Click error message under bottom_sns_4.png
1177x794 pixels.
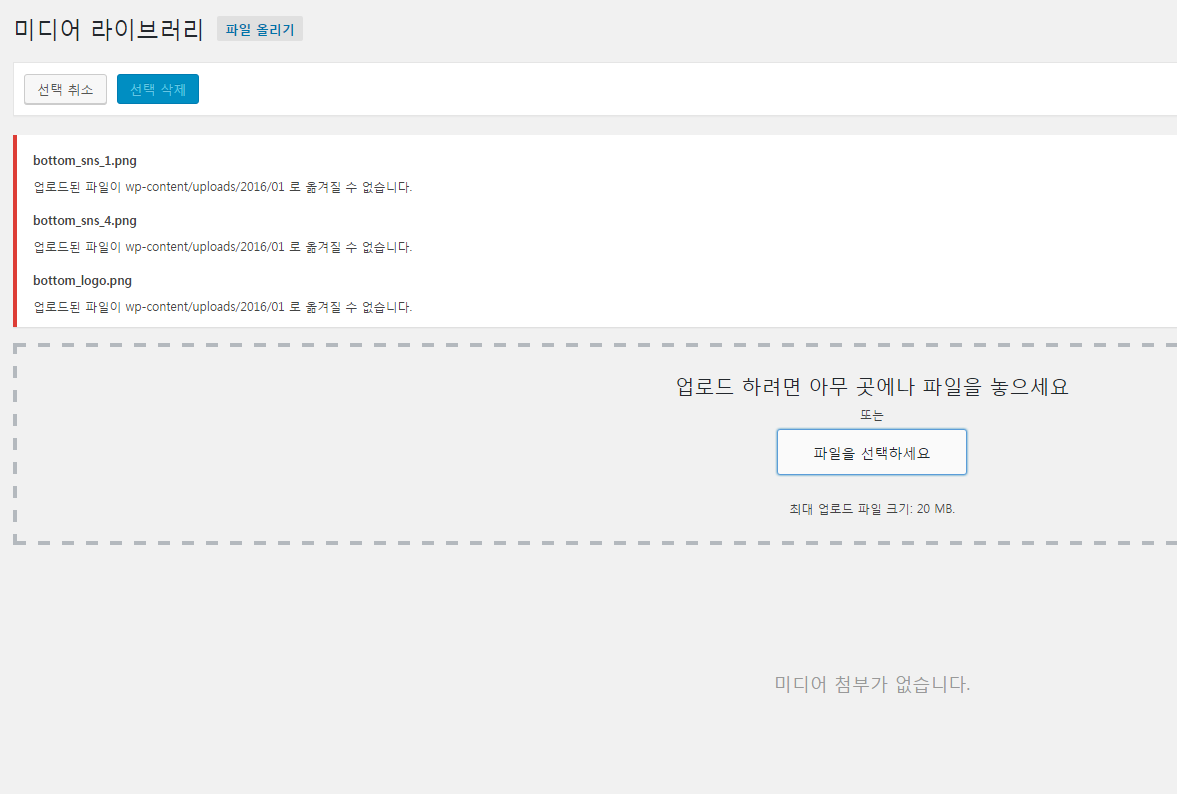222,247
